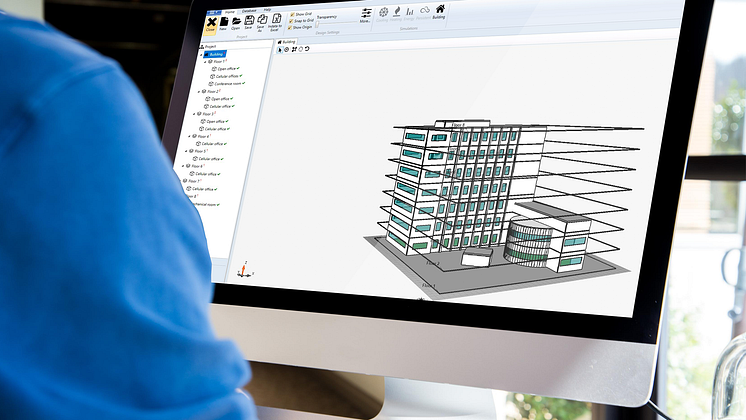Image resolution: width=746 pixels, height=420 pixels.
Task: Select the Building node in project tree
Action: click(215, 54)
